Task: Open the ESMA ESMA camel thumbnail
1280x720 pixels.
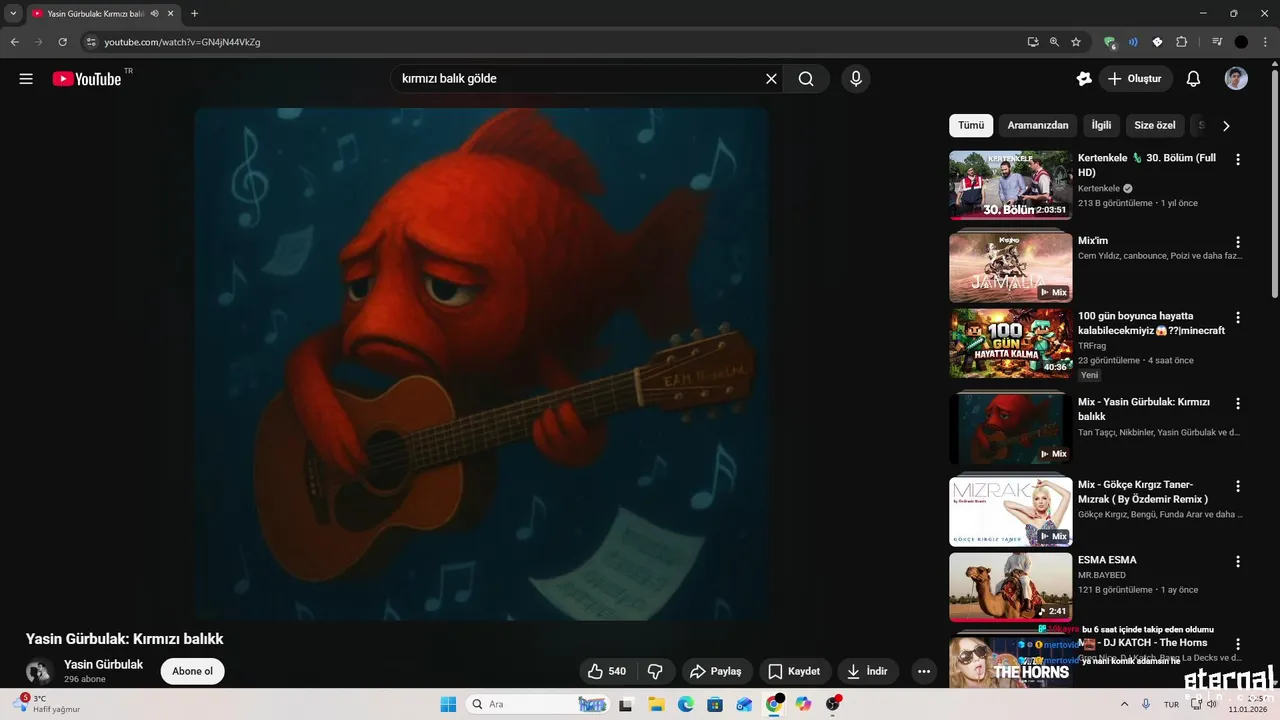Action: [x=1010, y=587]
